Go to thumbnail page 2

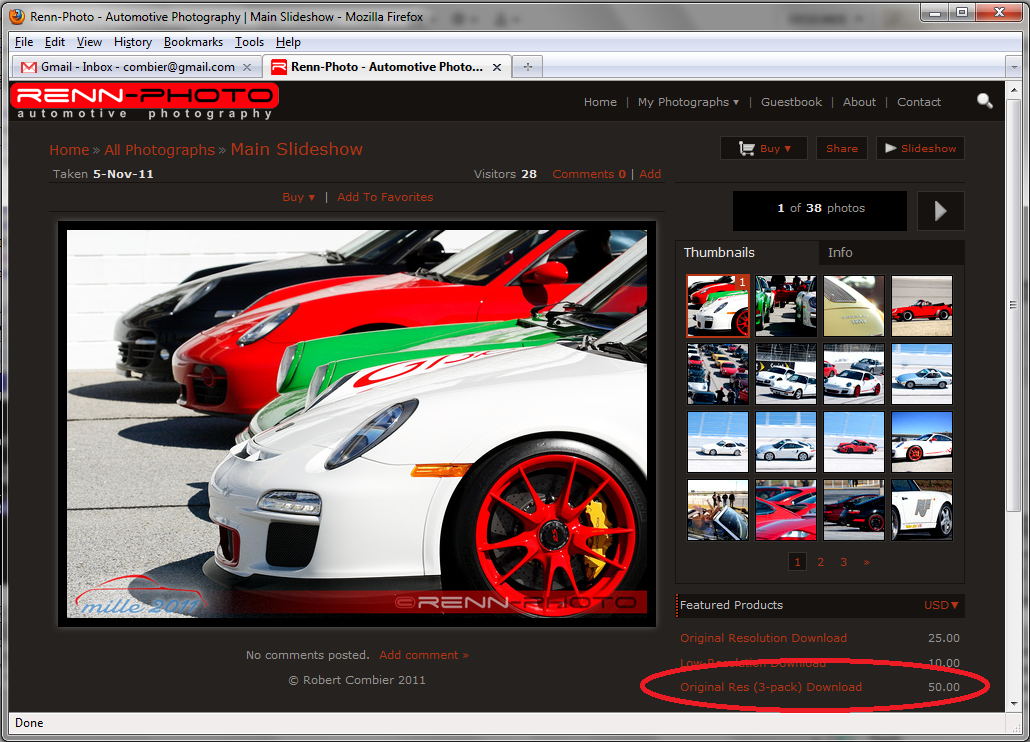coord(820,562)
